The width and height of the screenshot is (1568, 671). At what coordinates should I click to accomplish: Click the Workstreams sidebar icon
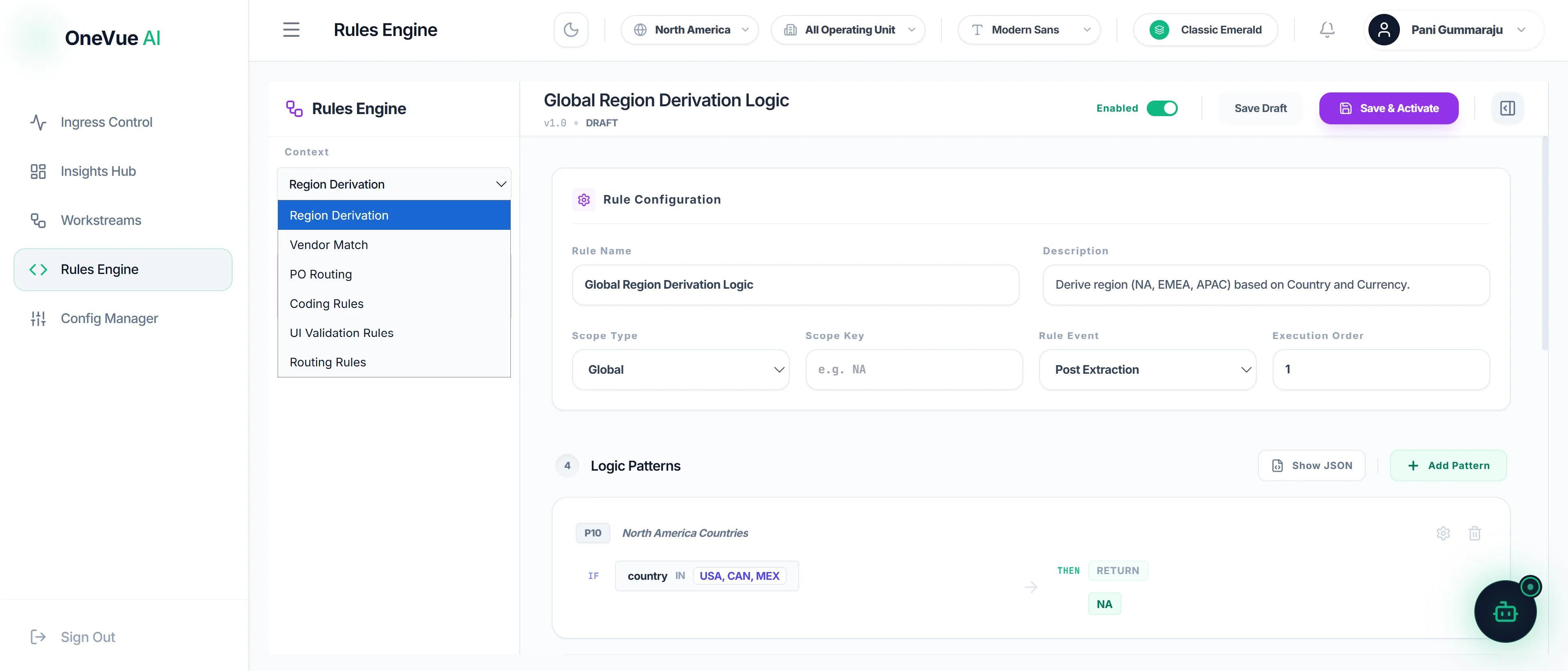[38, 220]
